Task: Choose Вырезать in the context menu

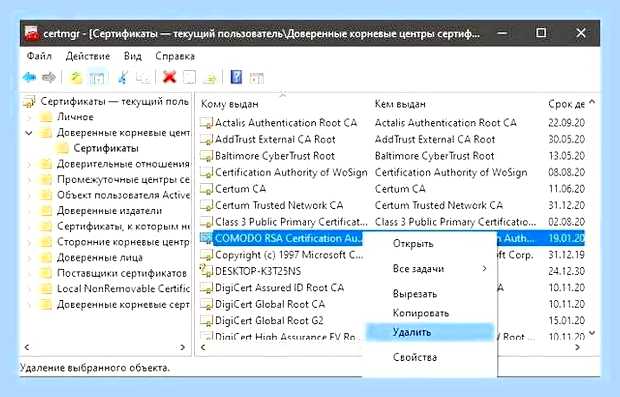Action: point(430,294)
